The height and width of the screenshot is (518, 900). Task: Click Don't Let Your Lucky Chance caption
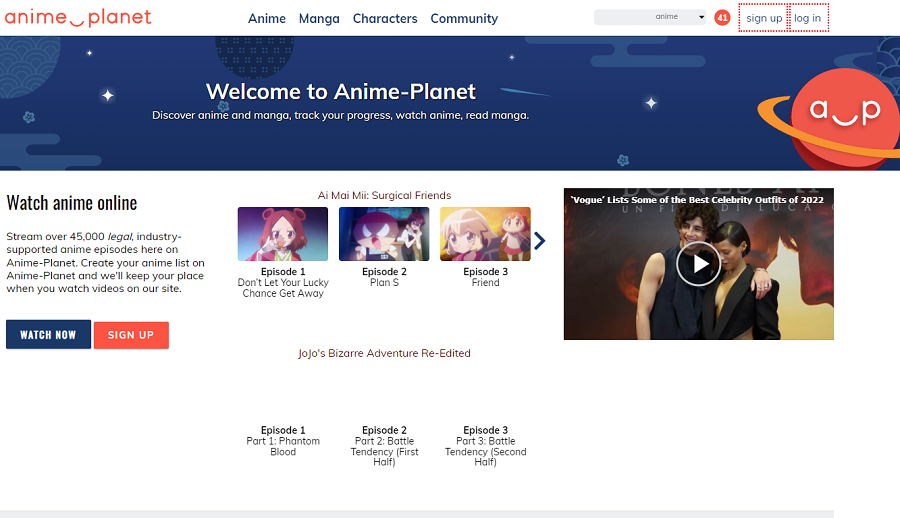click(283, 288)
